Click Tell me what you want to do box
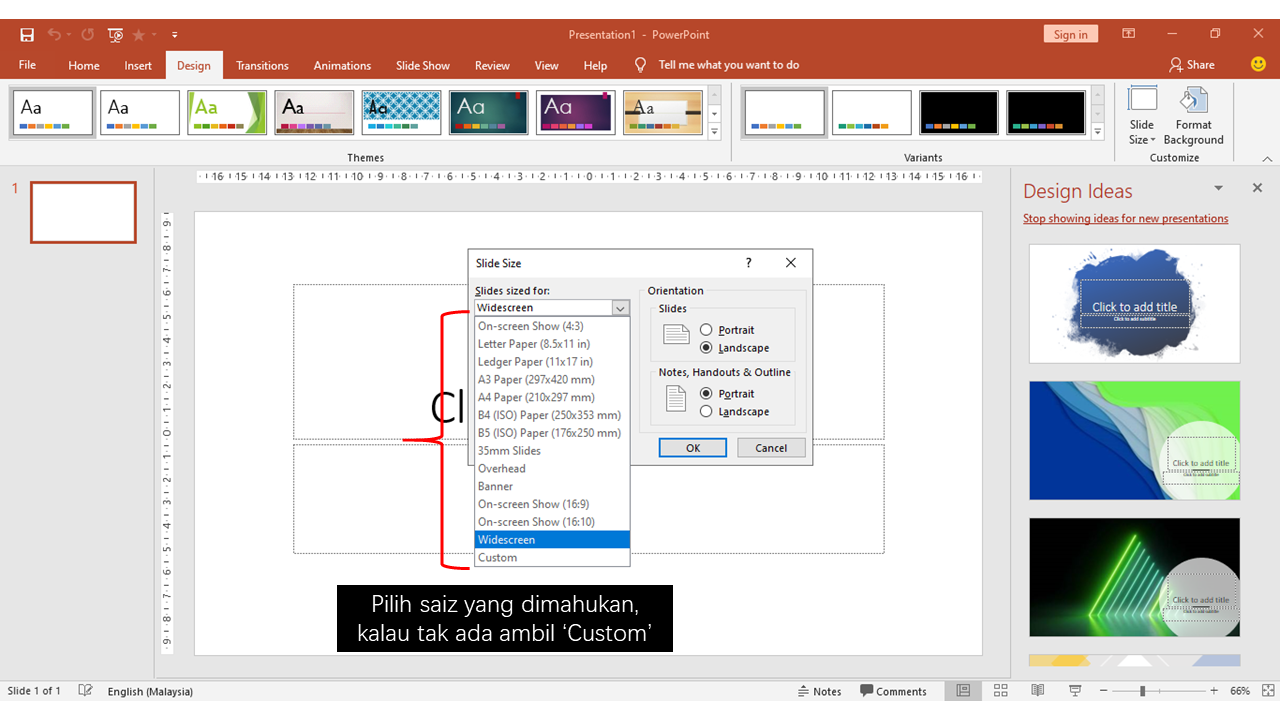The image size is (1280, 720). click(x=729, y=65)
